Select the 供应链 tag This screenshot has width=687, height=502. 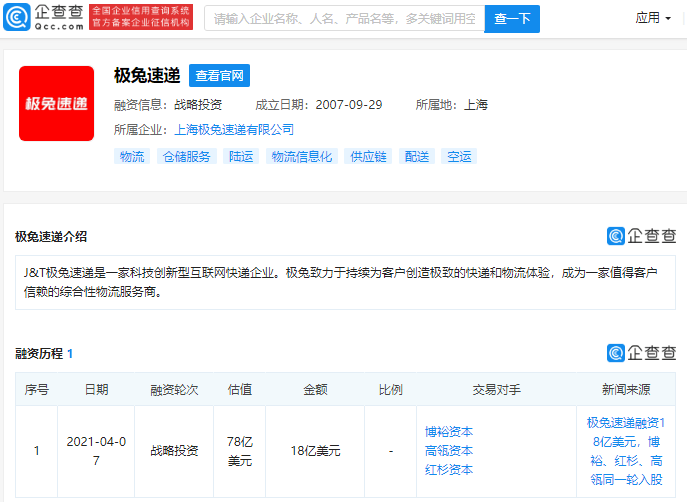(x=367, y=156)
